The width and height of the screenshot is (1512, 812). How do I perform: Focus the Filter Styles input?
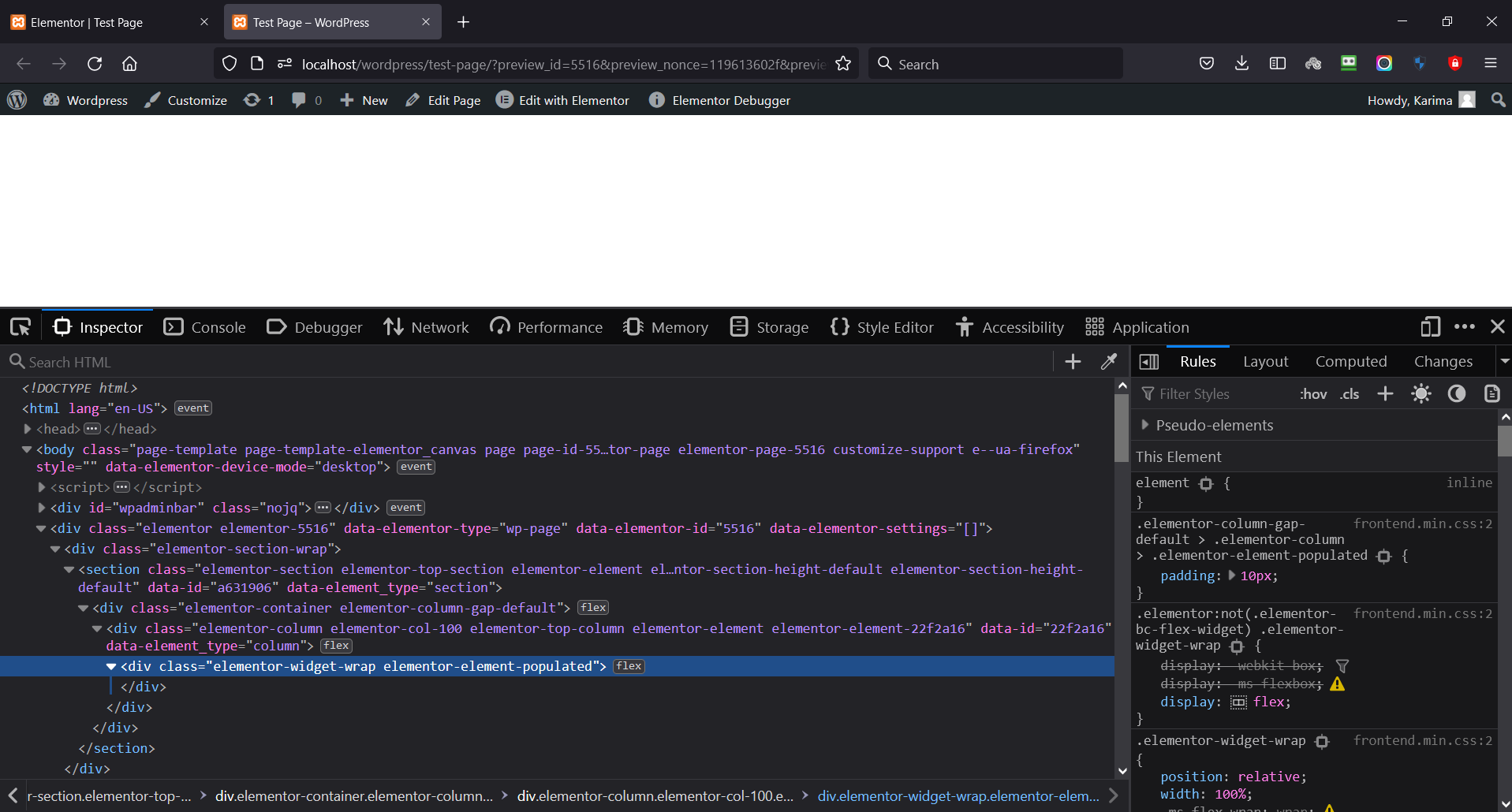coord(1215,394)
